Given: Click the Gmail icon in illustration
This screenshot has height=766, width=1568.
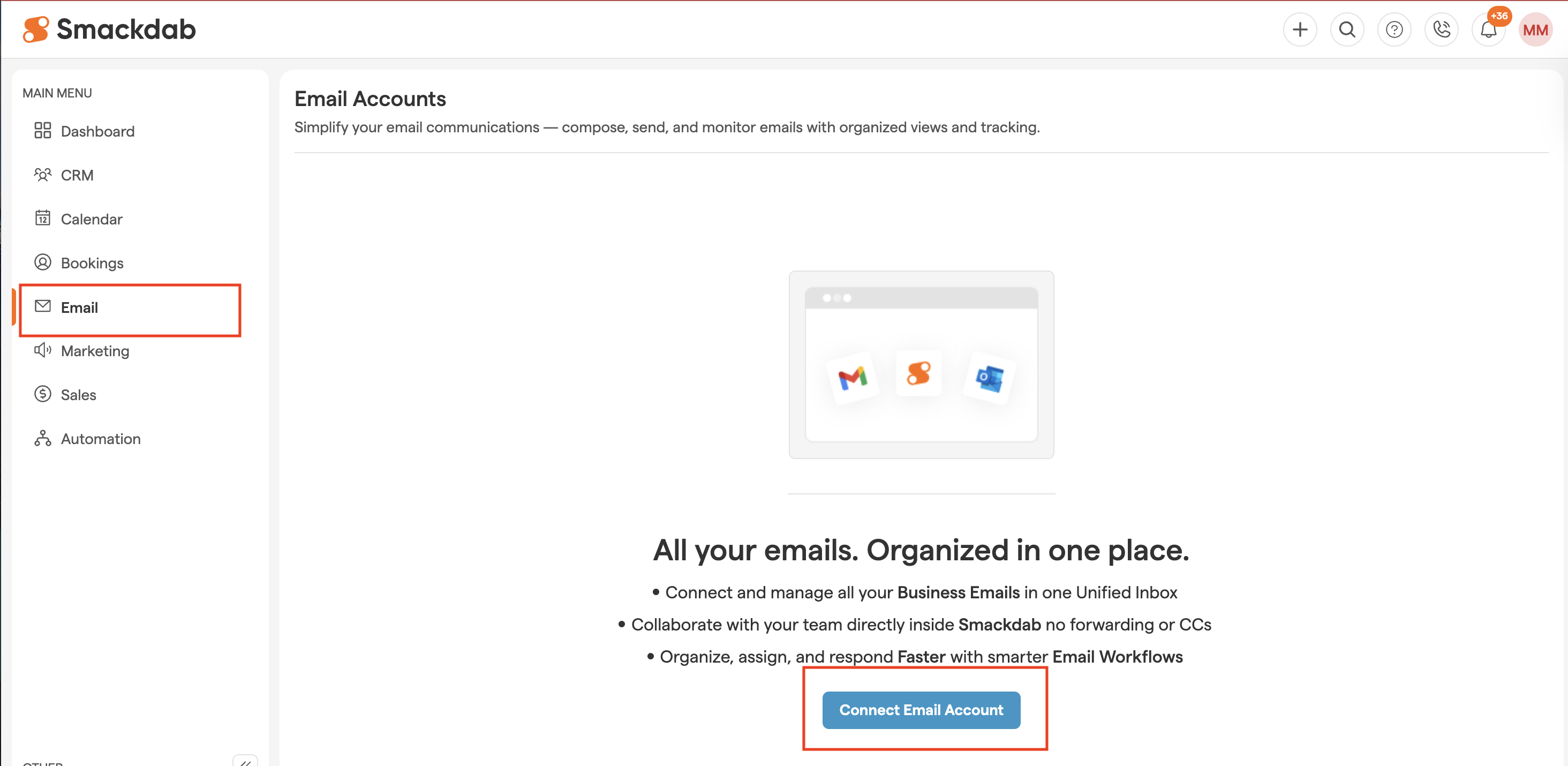Looking at the screenshot, I should 852,378.
